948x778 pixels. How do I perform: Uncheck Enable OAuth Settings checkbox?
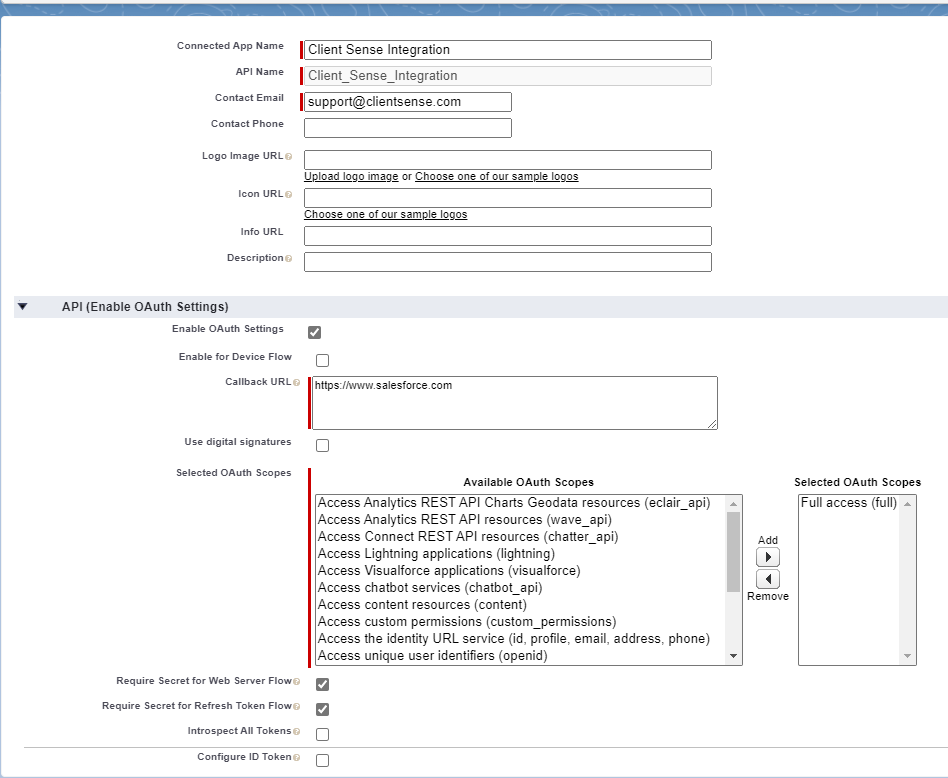point(314,332)
